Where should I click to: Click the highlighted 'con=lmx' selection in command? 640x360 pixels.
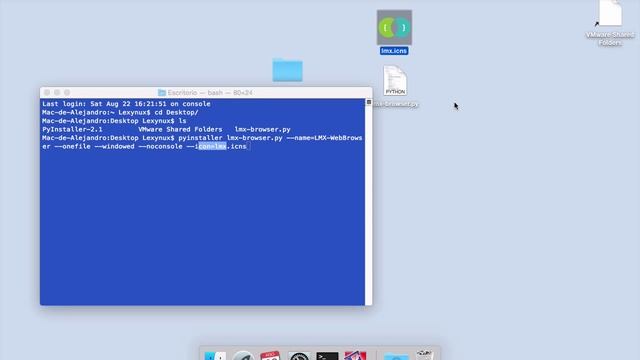coord(212,147)
